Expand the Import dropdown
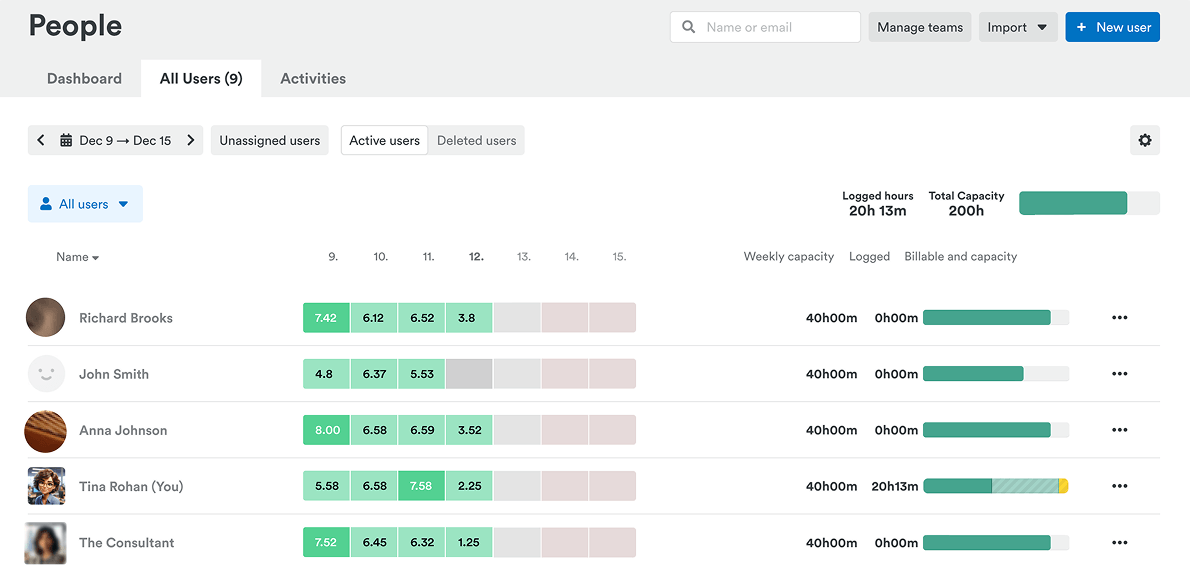 1017,28
